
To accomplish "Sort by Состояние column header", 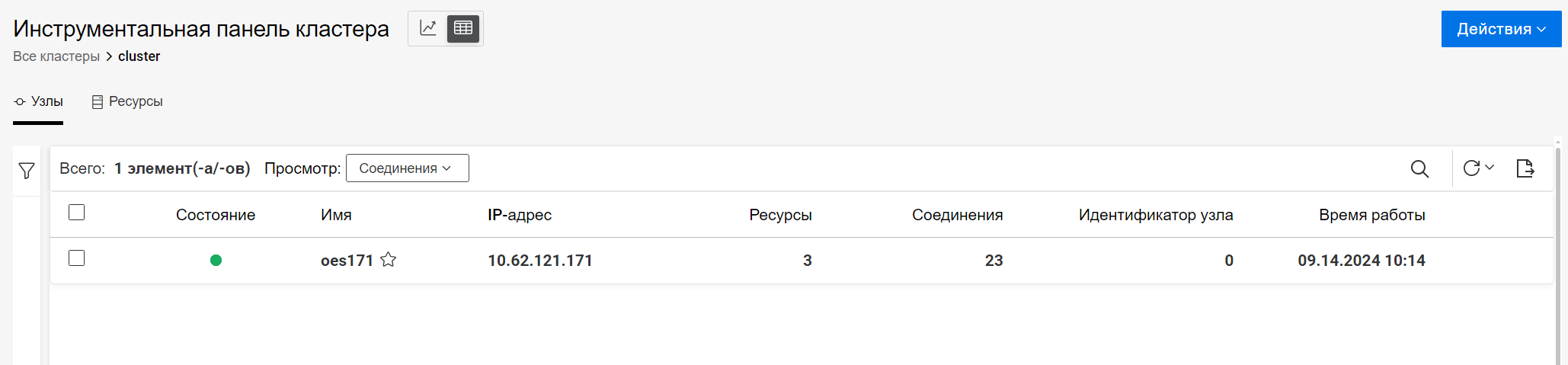I will point(216,215).
